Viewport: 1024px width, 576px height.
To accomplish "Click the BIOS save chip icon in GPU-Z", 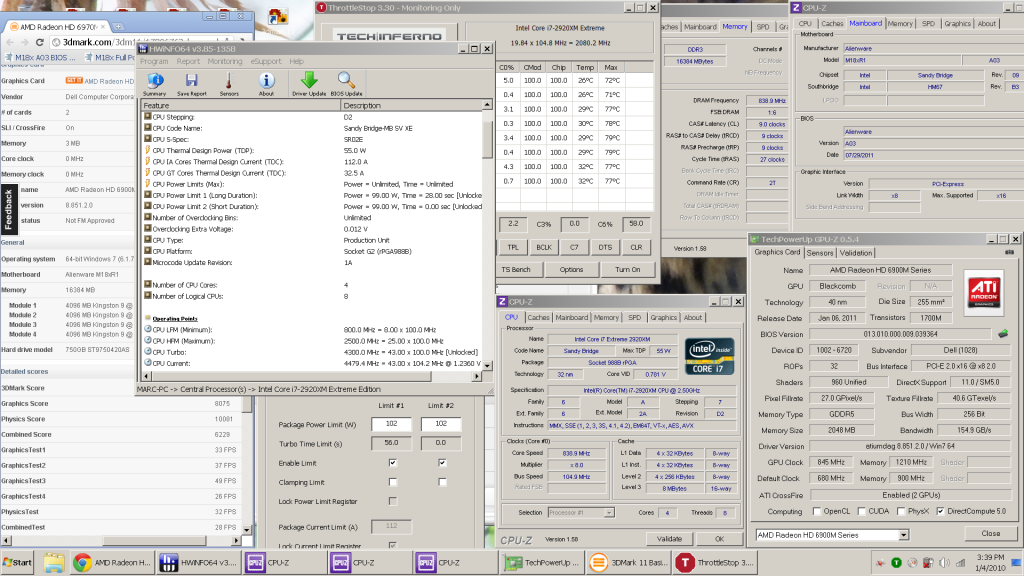I will tap(1003, 334).
